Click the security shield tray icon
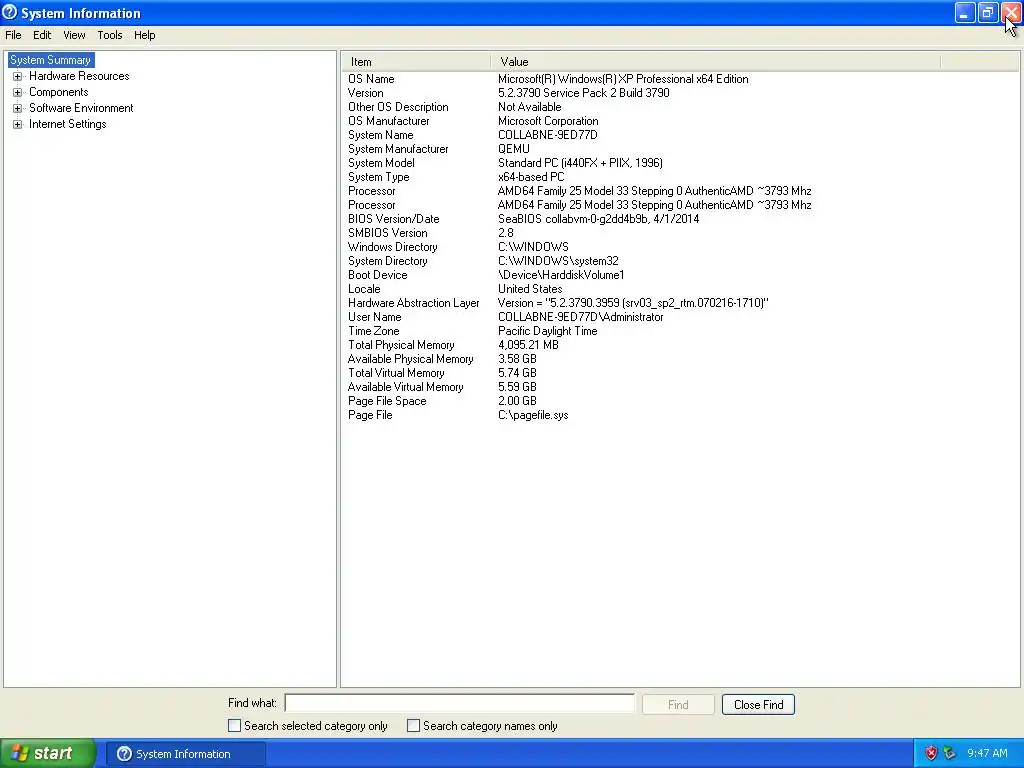Screen dimensions: 1024x768 click(x=931, y=753)
